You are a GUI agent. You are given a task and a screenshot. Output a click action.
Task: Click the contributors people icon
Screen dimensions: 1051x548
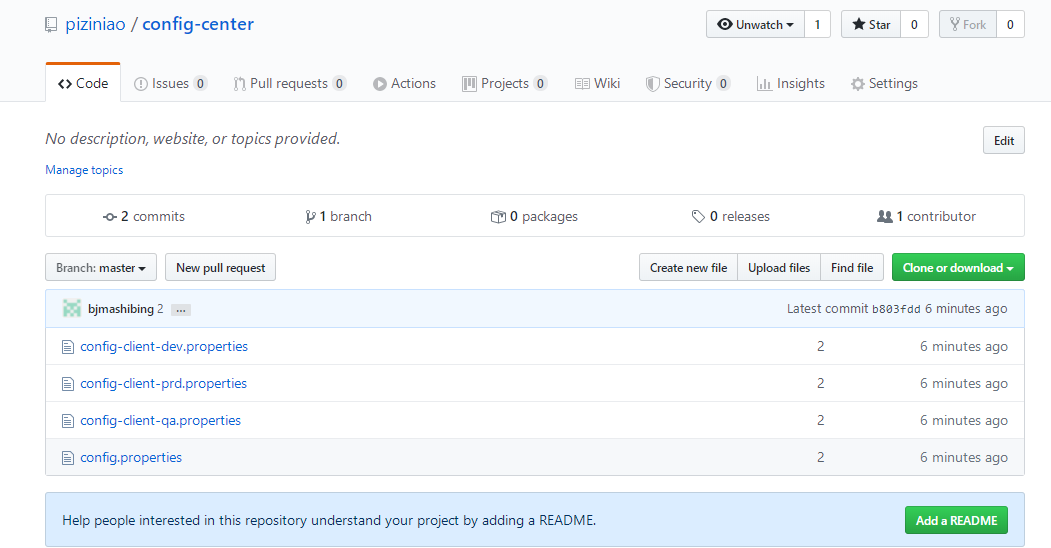click(884, 217)
